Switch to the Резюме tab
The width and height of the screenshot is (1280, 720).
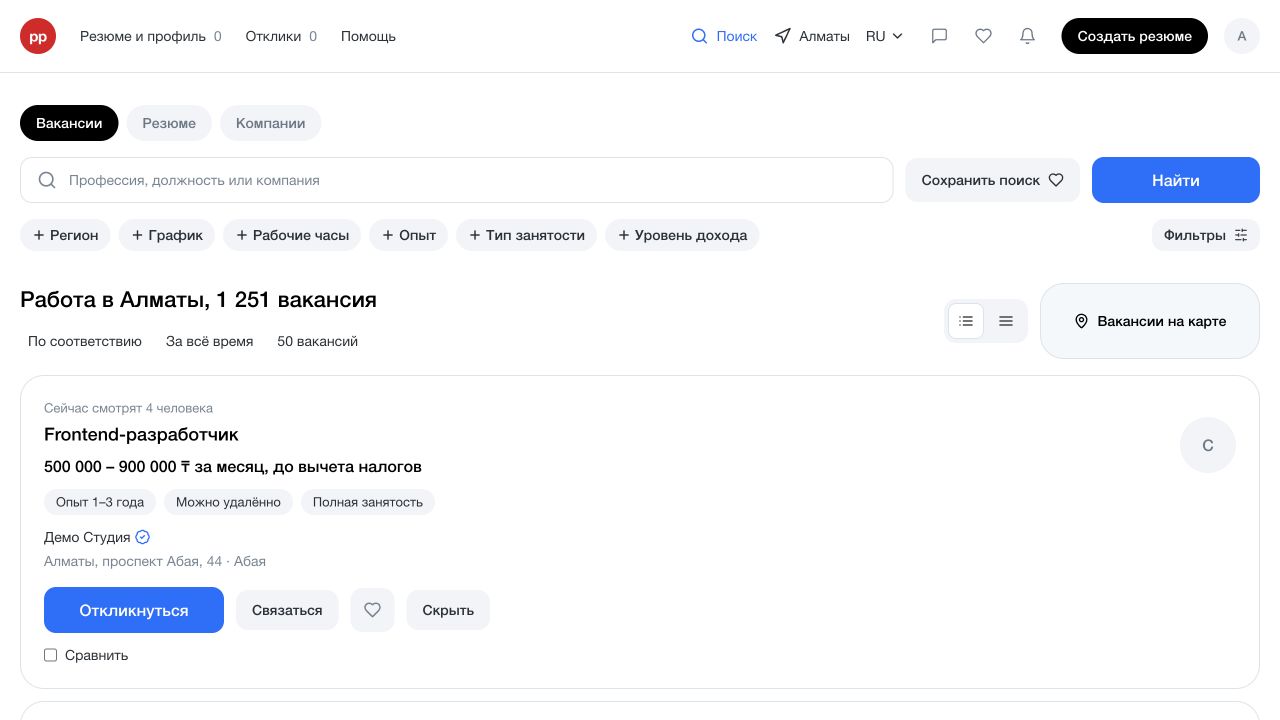(x=169, y=123)
